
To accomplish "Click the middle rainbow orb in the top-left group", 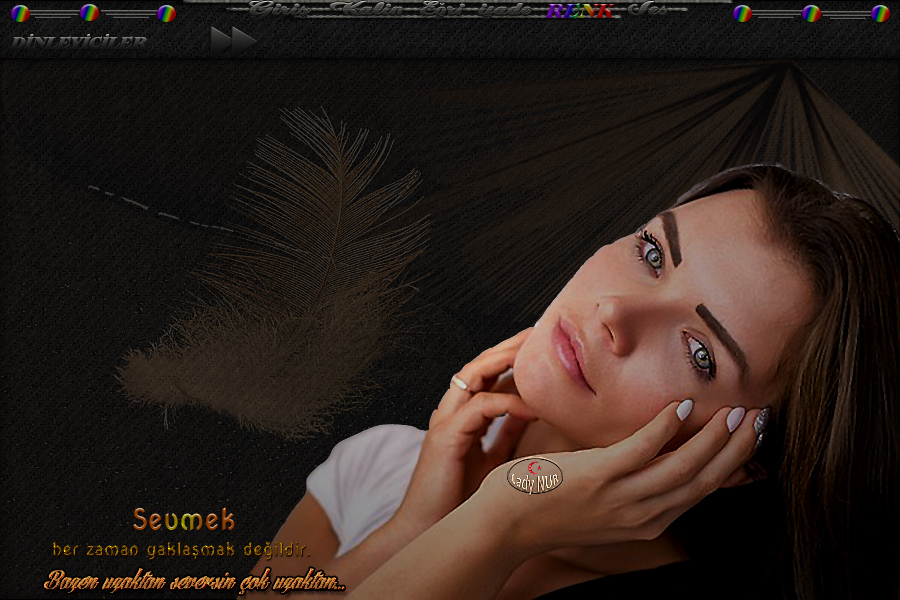I will [89, 13].
